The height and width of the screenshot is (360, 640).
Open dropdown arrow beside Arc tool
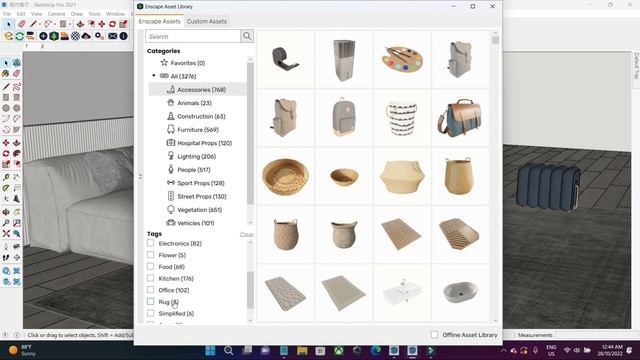[x=55, y=24]
